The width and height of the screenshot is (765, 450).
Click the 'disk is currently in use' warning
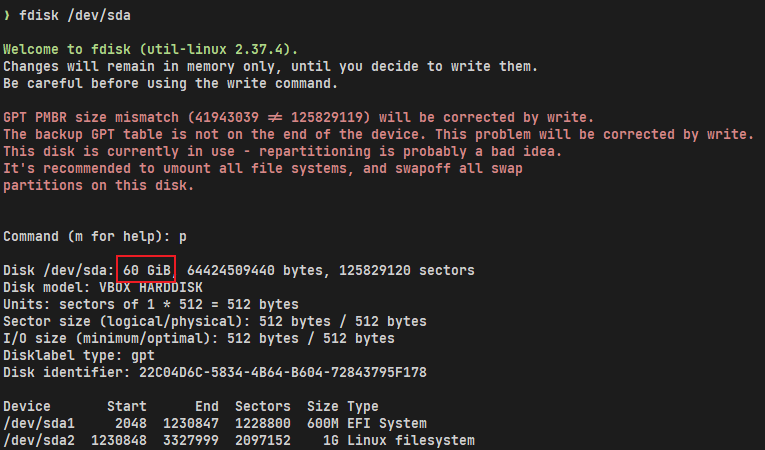point(283,151)
